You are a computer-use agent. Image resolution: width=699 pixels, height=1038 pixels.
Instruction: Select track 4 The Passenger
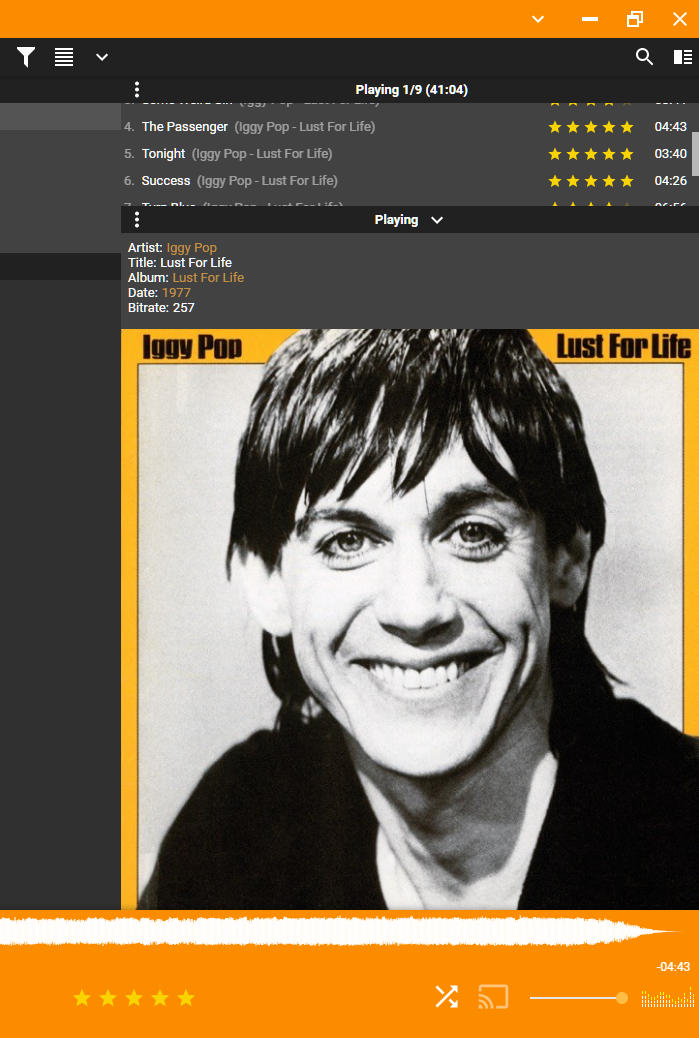tap(407, 126)
